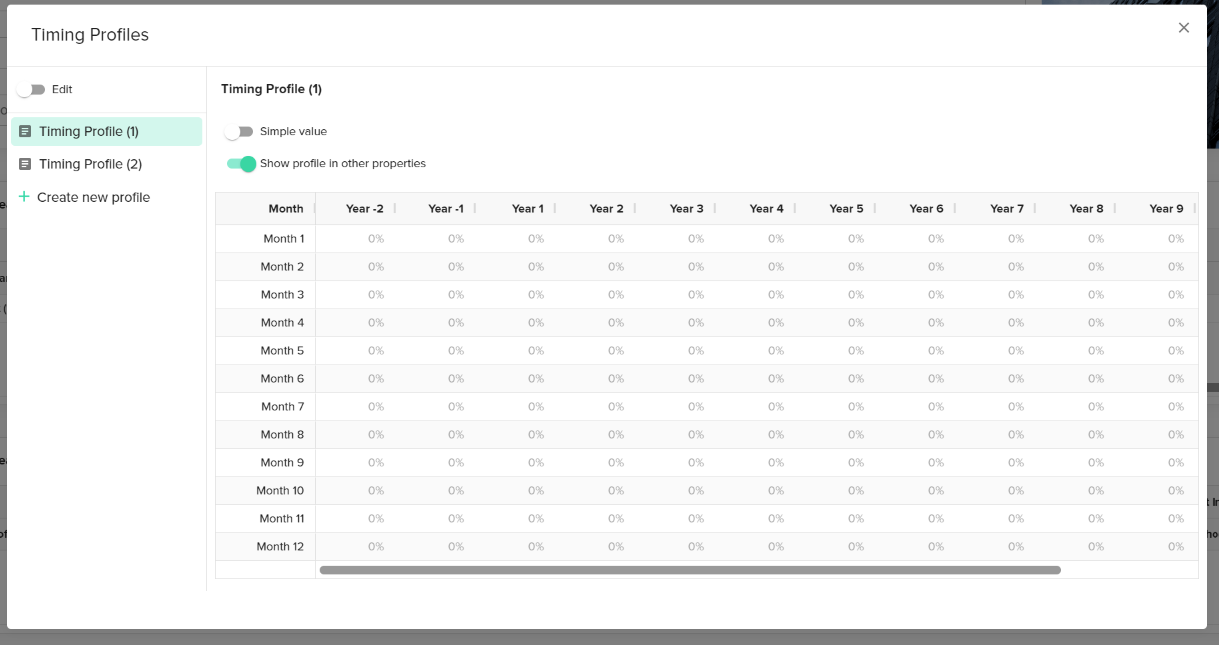This screenshot has height=645, width=1219.
Task: Click the Month 1 Year -2 cell
Action: 375,239
